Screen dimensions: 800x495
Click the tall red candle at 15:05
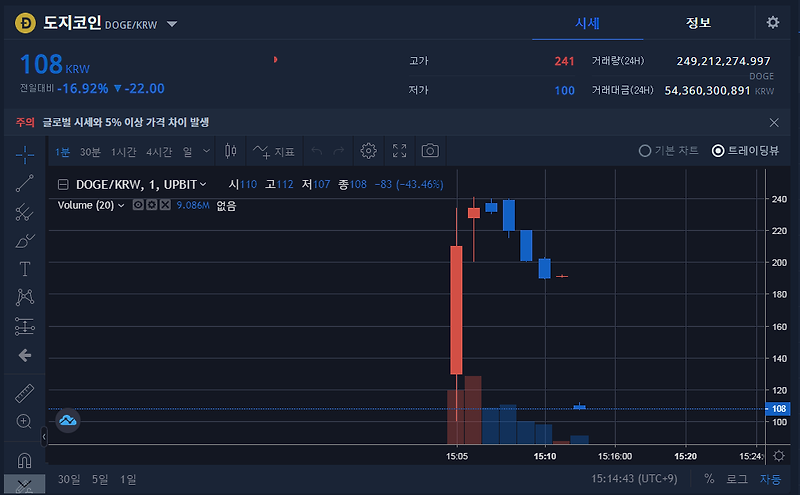[x=456, y=310]
